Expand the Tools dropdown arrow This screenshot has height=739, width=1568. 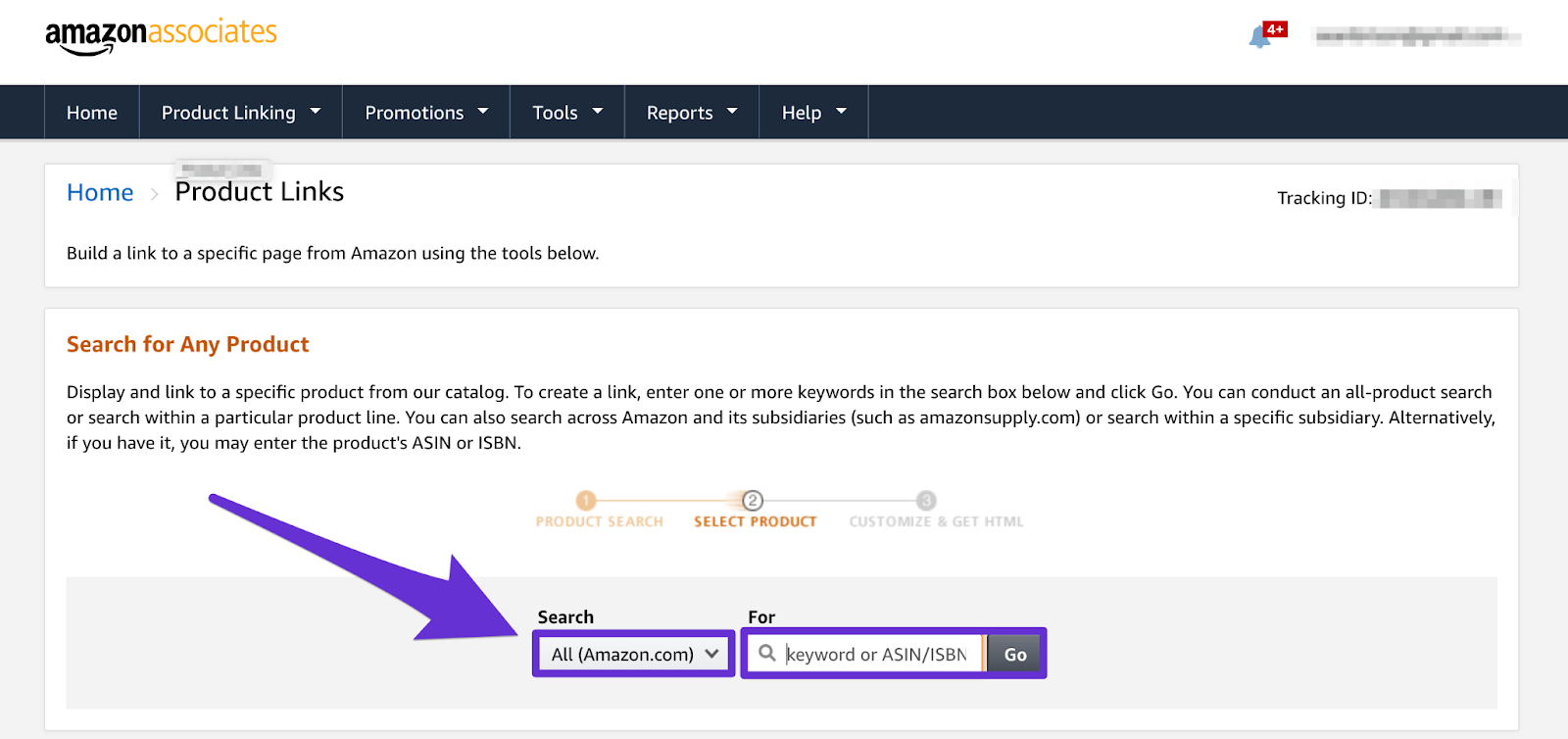point(598,112)
